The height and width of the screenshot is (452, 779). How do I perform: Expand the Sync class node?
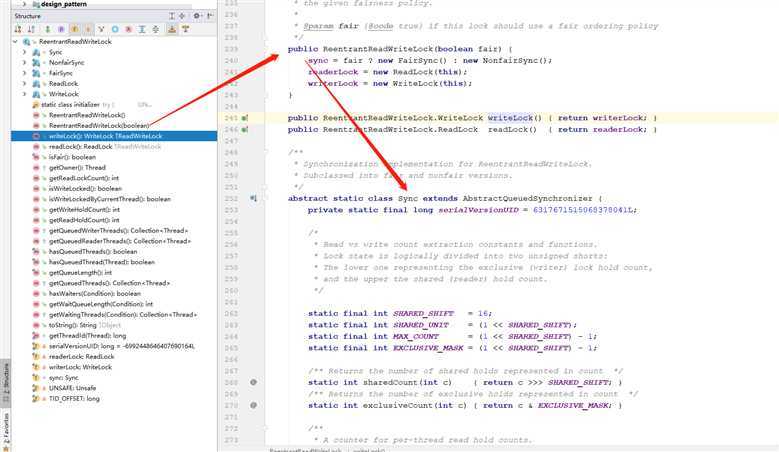pos(24,52)
